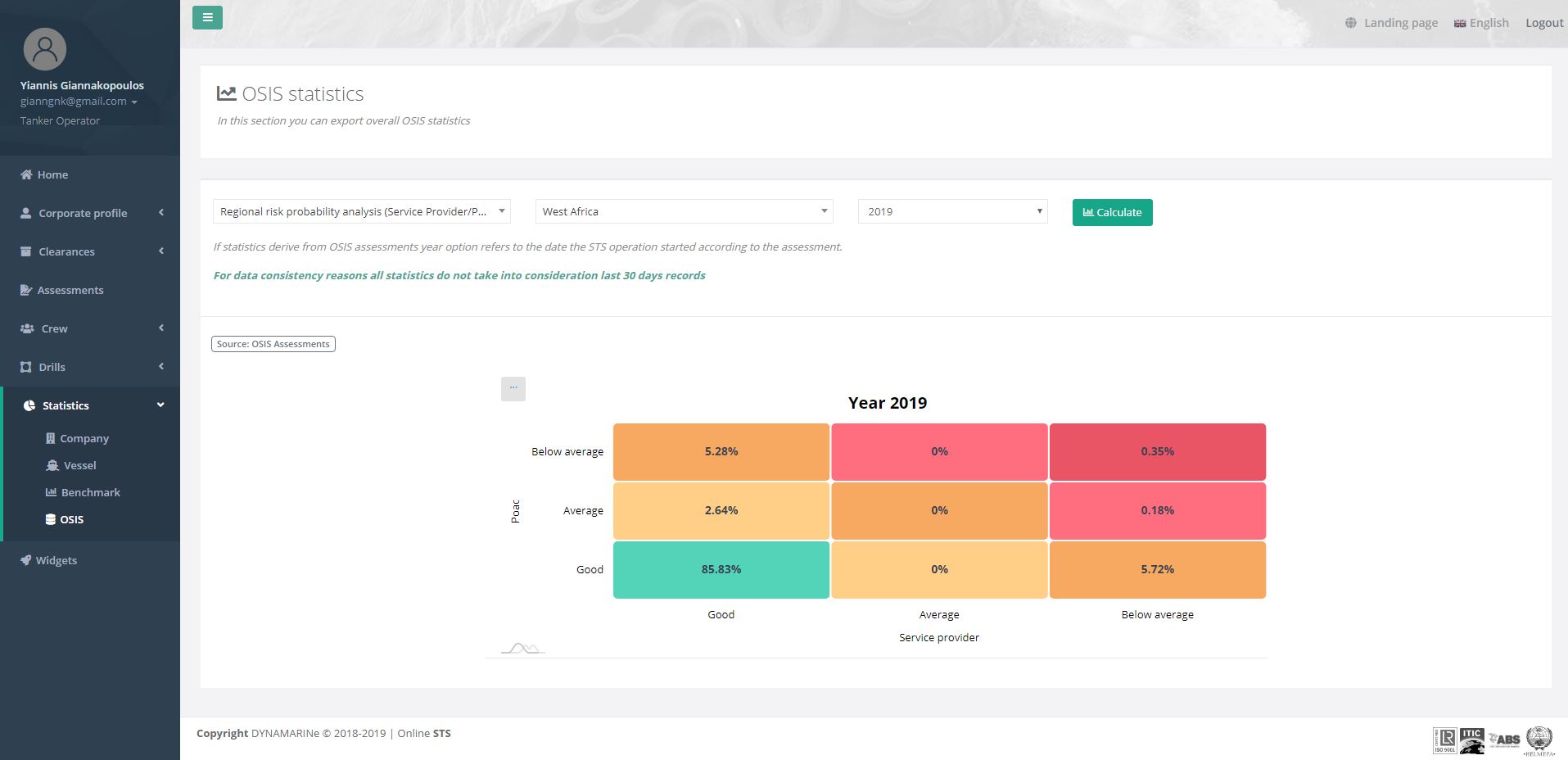Open the chart context menu via ellipsis button
1568x760 pixels.
[513, 388]
